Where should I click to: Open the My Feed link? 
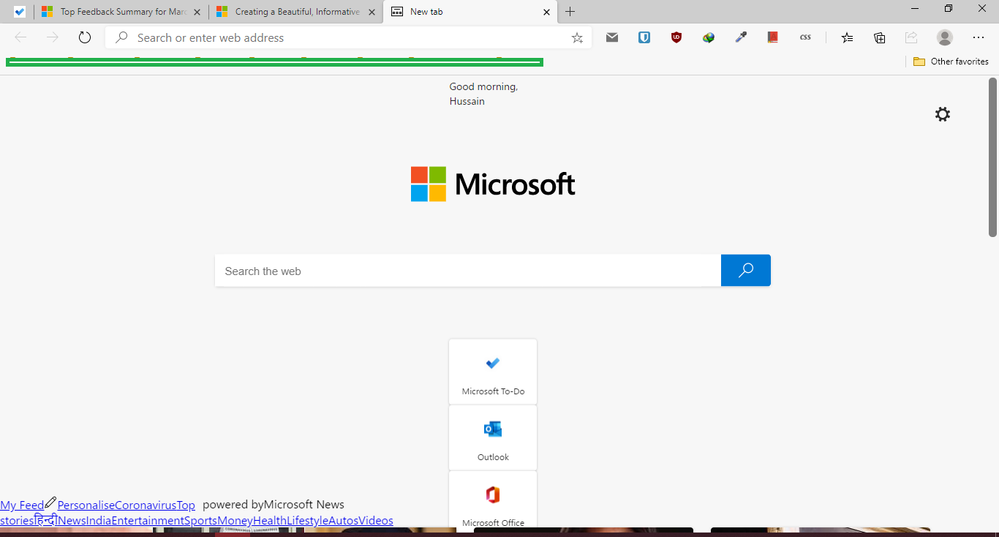(22, 505)
